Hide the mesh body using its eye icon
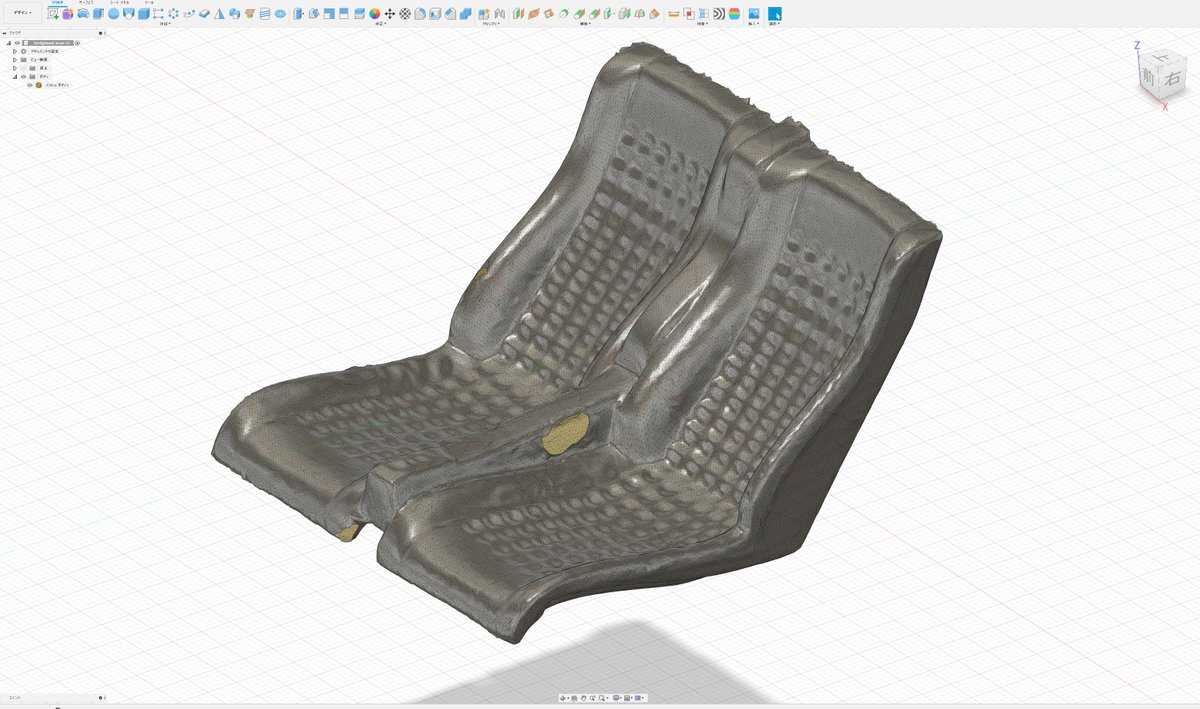Screen dimensions: 1200x709 click(30, 85)
